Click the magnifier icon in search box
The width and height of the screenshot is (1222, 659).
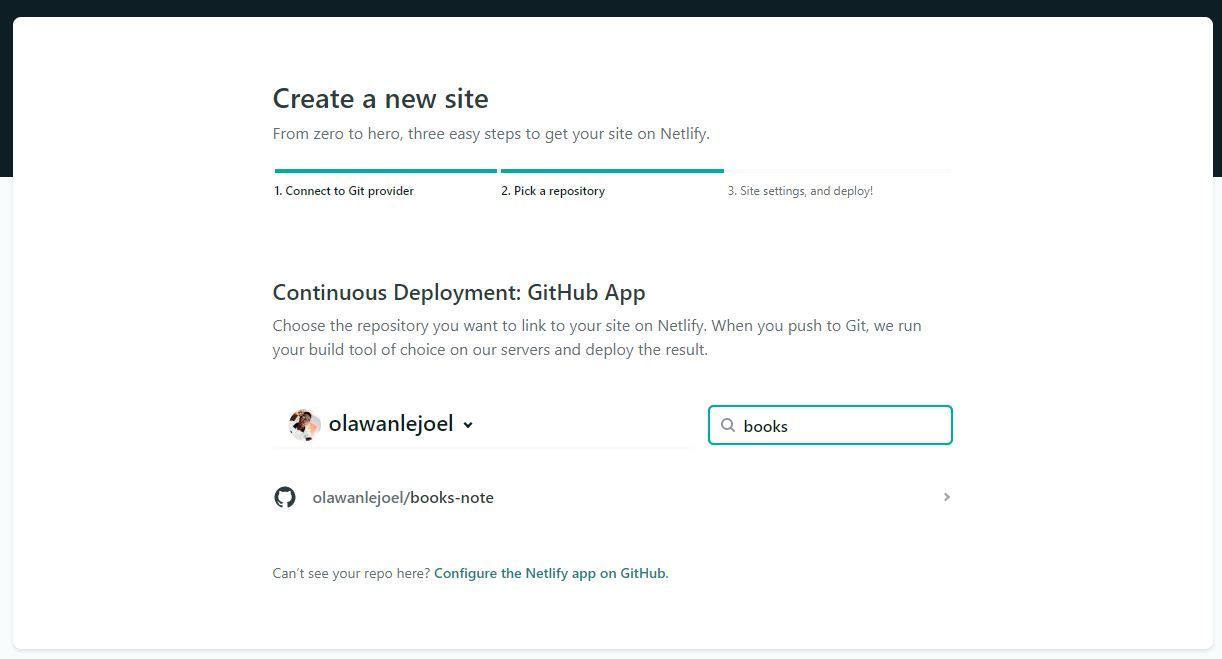click(728, 425)
